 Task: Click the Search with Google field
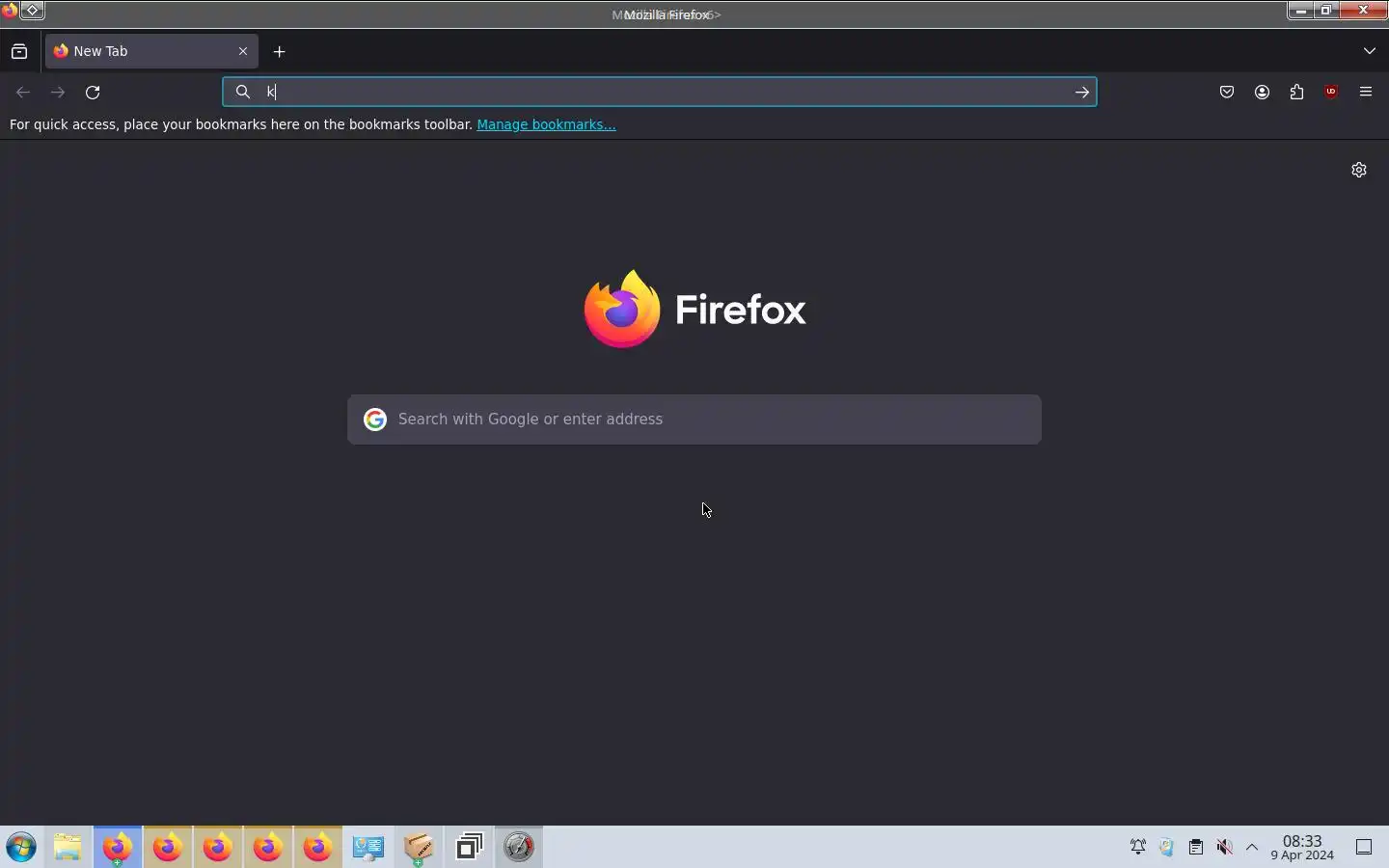point(694,420)
